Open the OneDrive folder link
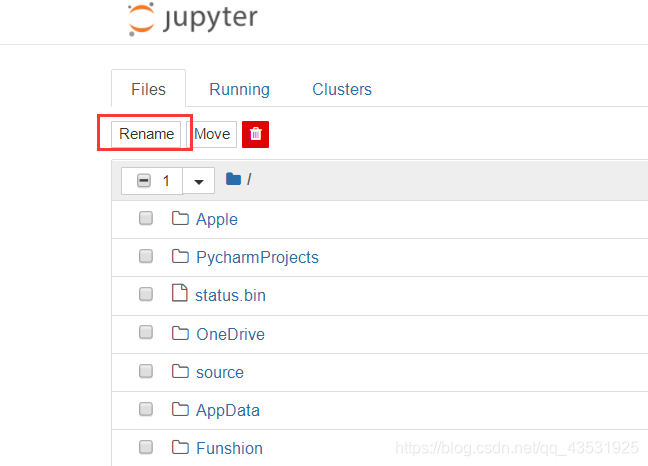This screenshot has width=648, height=466. [231, 334]
